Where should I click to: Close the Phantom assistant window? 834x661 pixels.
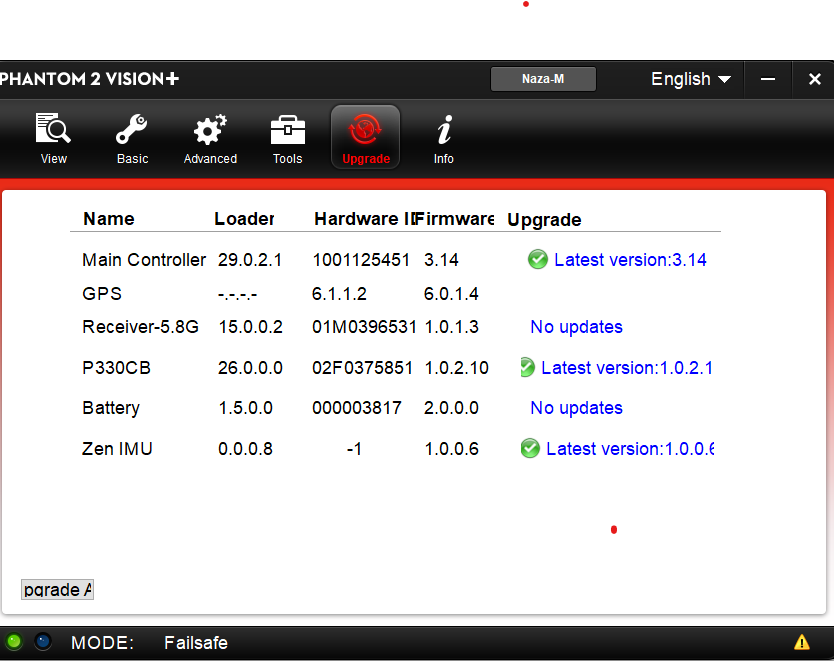[x=814, y=79]
